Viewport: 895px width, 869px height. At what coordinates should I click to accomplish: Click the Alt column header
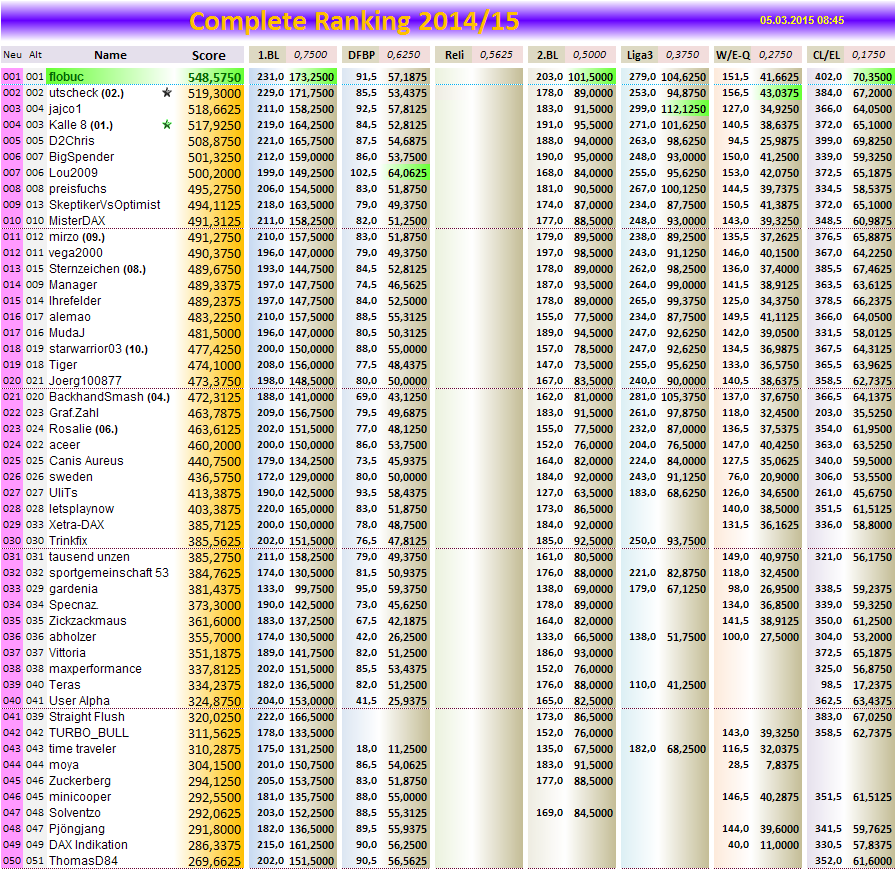(x=38, y=55)
